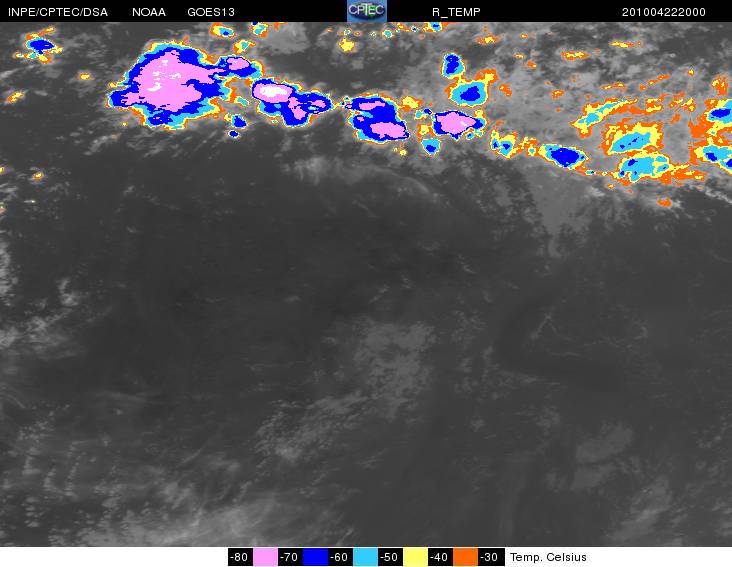The height and width of the screenshot is (567, 732).
Task: Click the white-topped pink storm core
Action: tap(274, 91)
